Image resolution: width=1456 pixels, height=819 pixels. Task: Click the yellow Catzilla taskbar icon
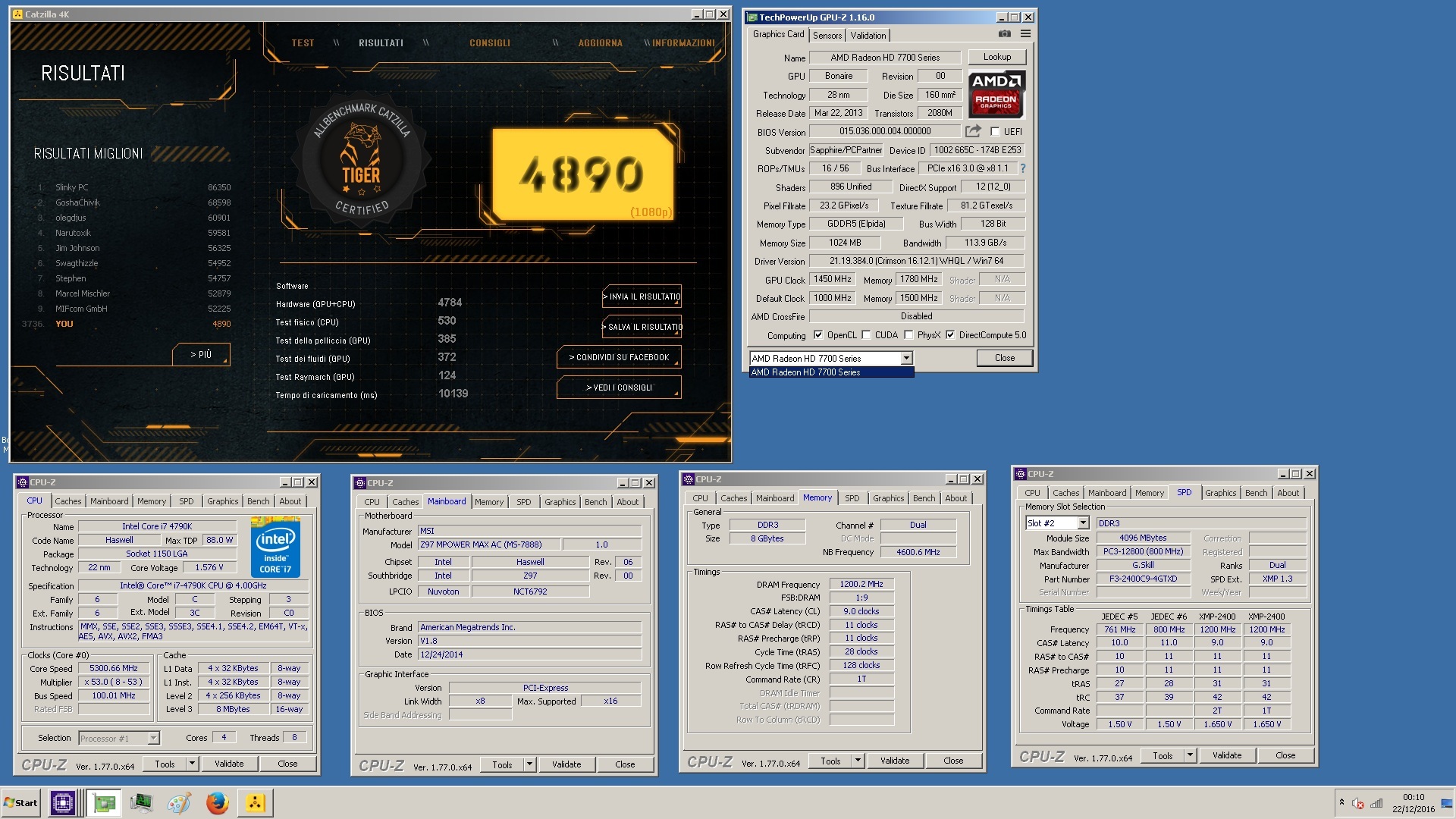[x=256, y=802]
